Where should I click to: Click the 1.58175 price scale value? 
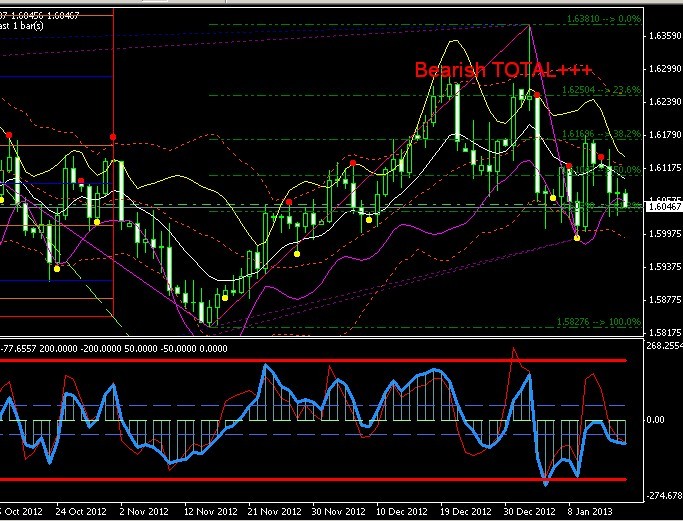click(x=665, y=332)
